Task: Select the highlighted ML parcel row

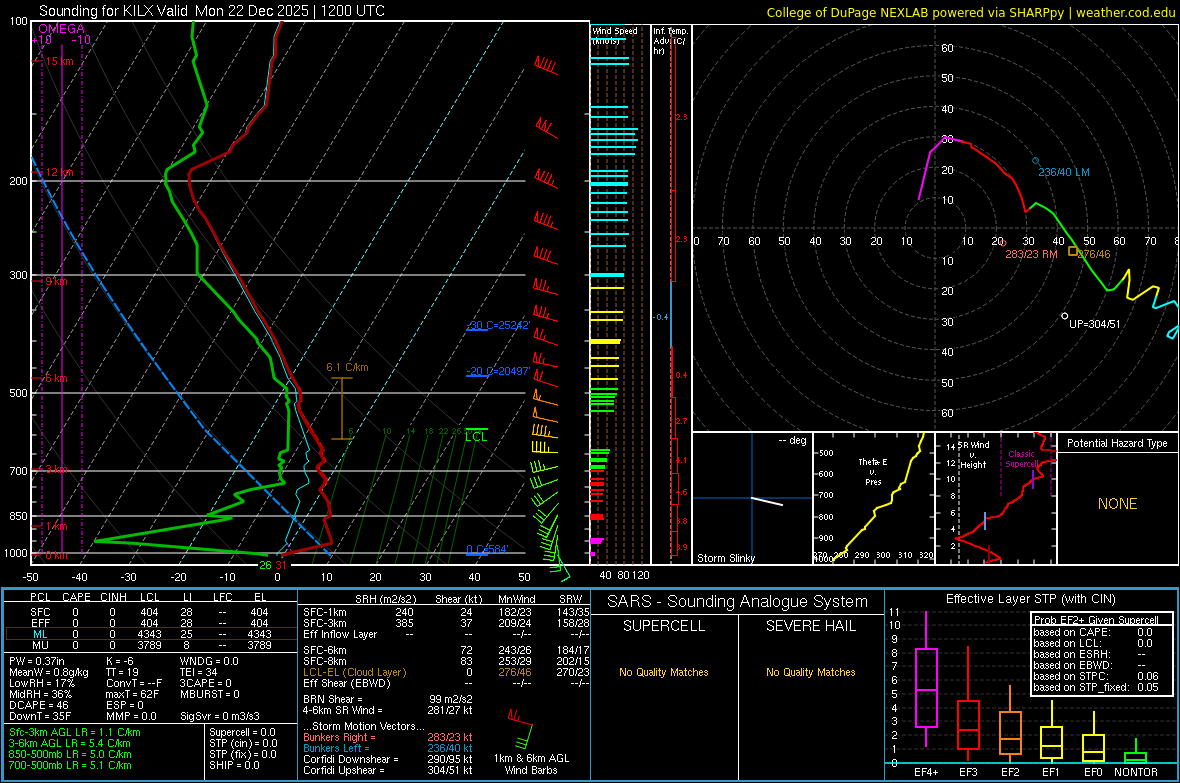Action: coord(149,634)
